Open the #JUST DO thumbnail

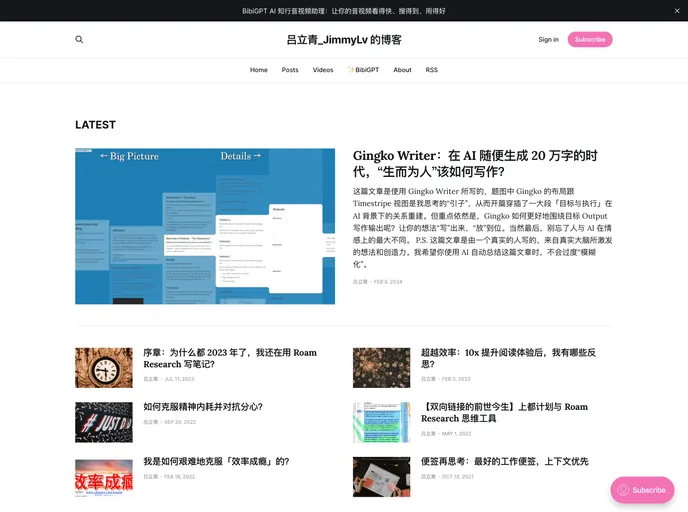pyautogui.click(x=104, y=422)
